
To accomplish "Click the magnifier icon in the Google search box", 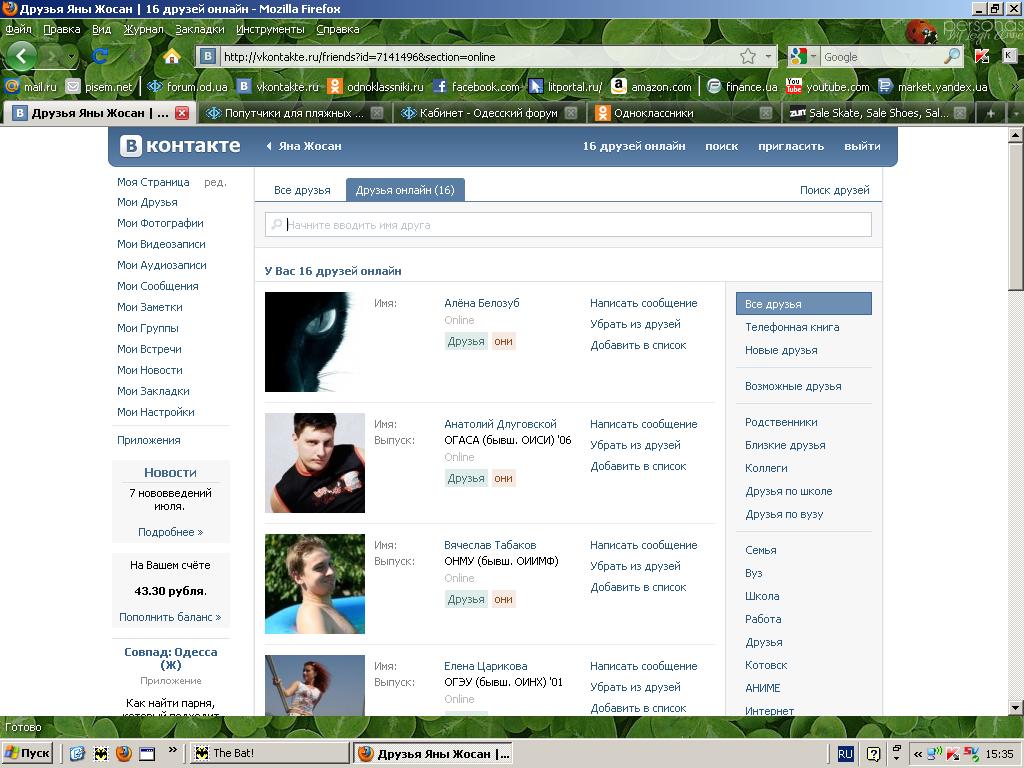I will (952, 57).
